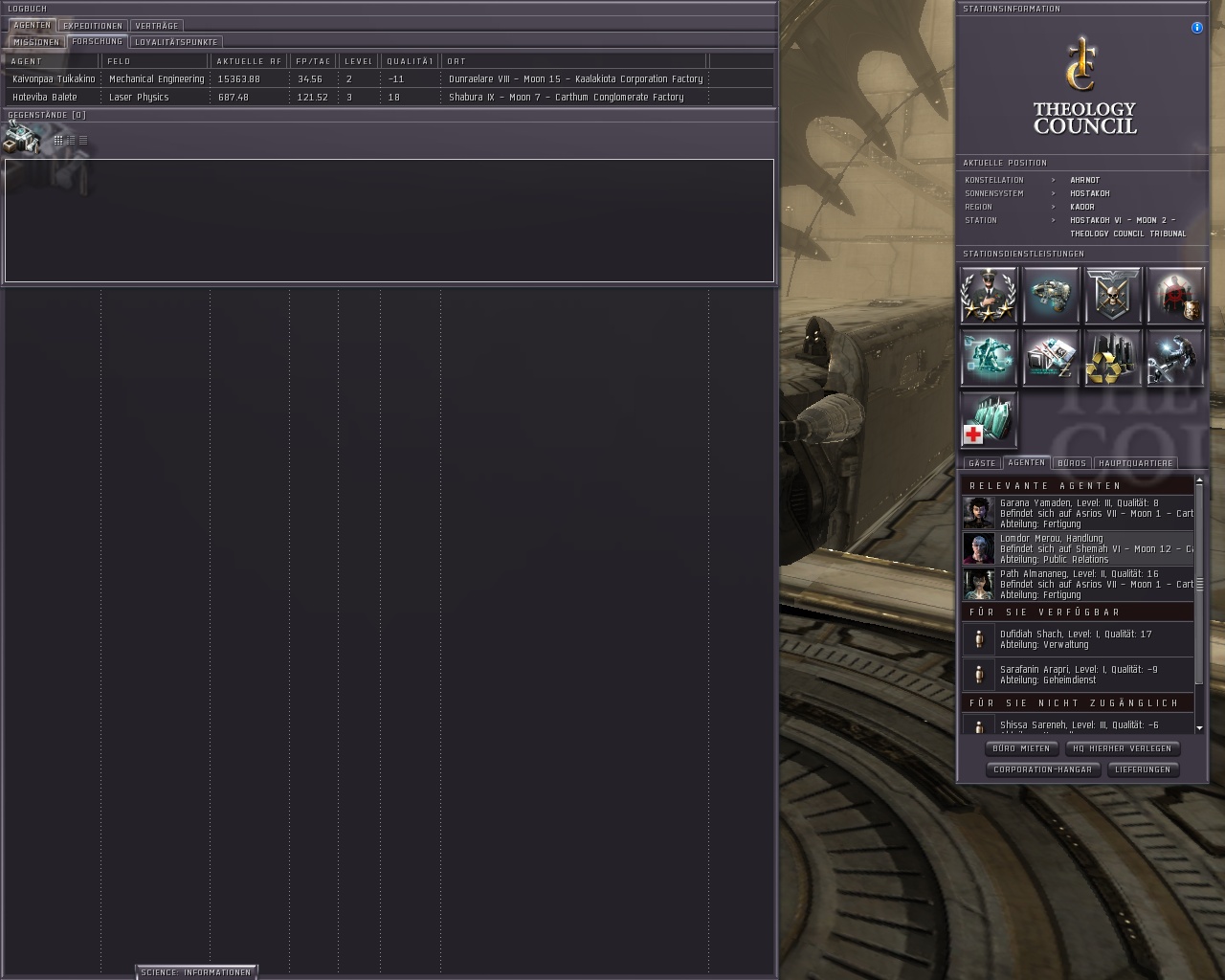Click the Dunraelare VIII Kaalakiota Corporation Factory location
Viewport: 1225px width, 980px height.
pos(576,79)
